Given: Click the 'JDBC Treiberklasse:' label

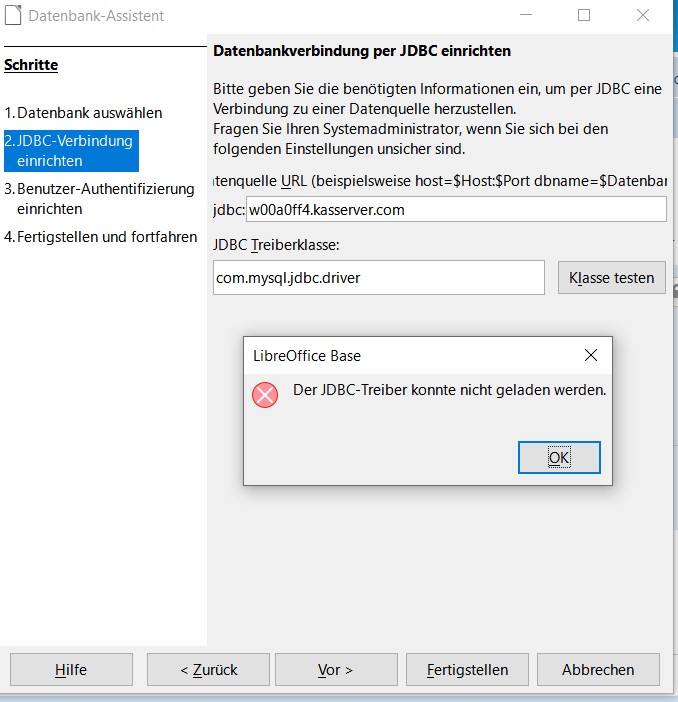Looking at the screenshot, I should click(276, 245).
